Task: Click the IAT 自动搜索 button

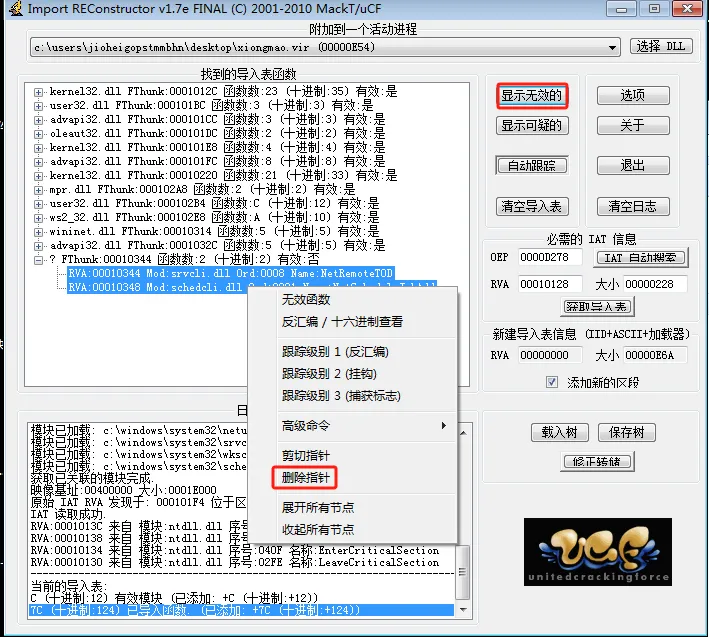Action: click(641, 257)
